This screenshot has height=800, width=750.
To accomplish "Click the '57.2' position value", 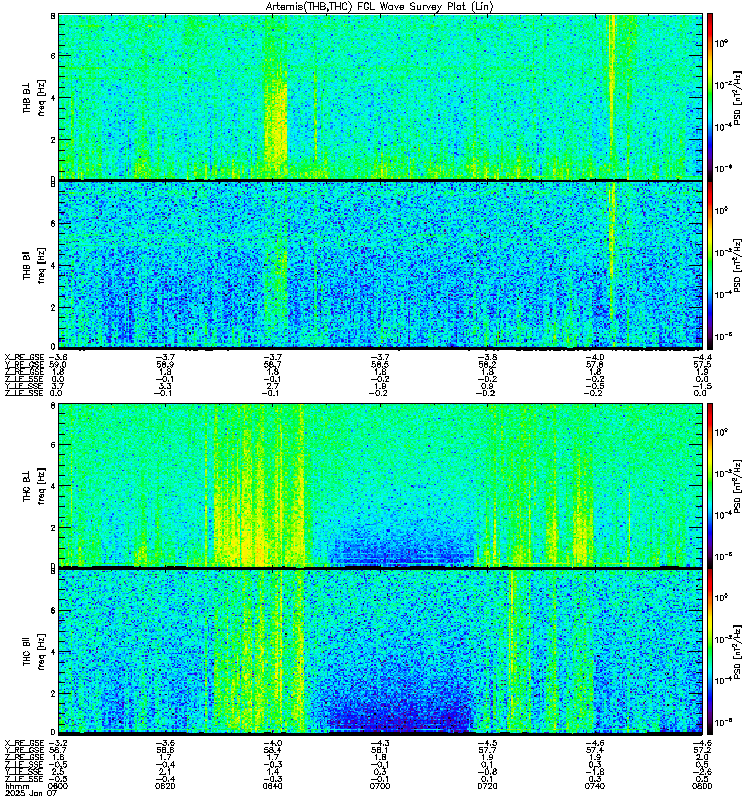I will pyautogui.click(x=703, y=750).
